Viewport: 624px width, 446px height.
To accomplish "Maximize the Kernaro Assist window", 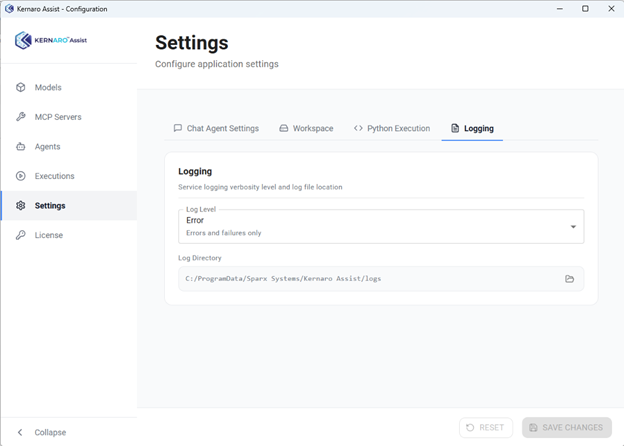I will (x=585, y=9).
